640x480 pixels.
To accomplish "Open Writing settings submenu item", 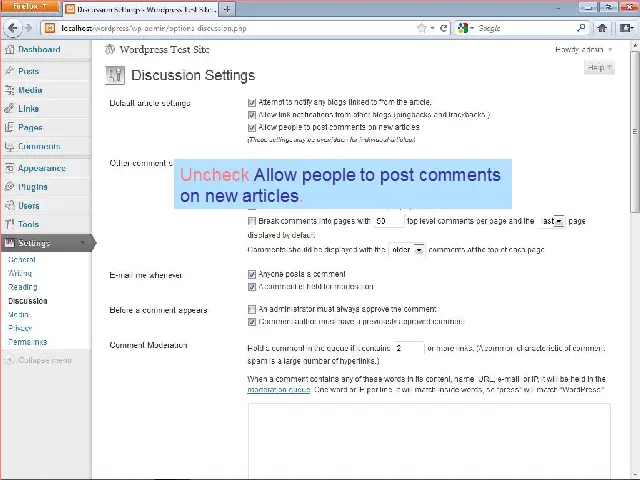I will (20, 273).
